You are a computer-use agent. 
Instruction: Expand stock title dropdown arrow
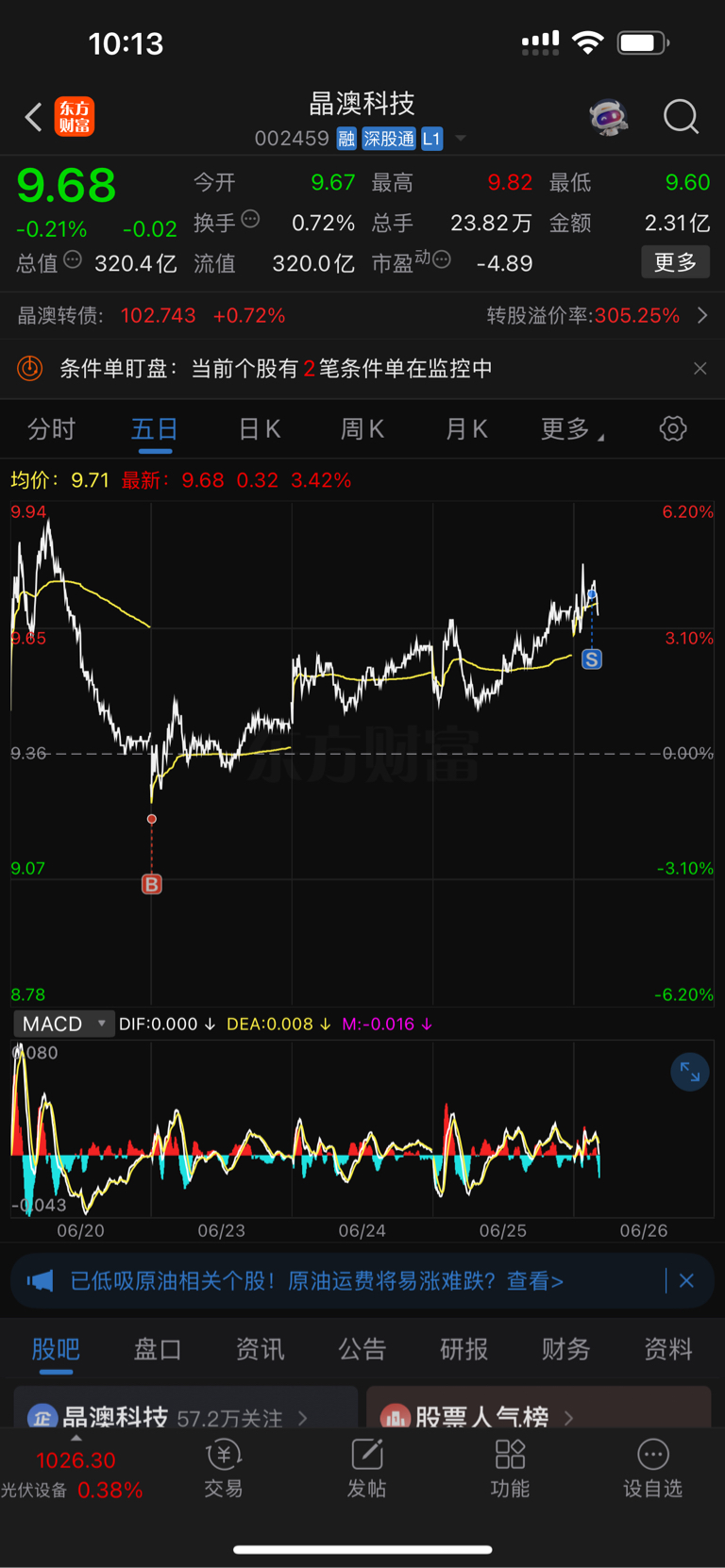pos(461,139)
